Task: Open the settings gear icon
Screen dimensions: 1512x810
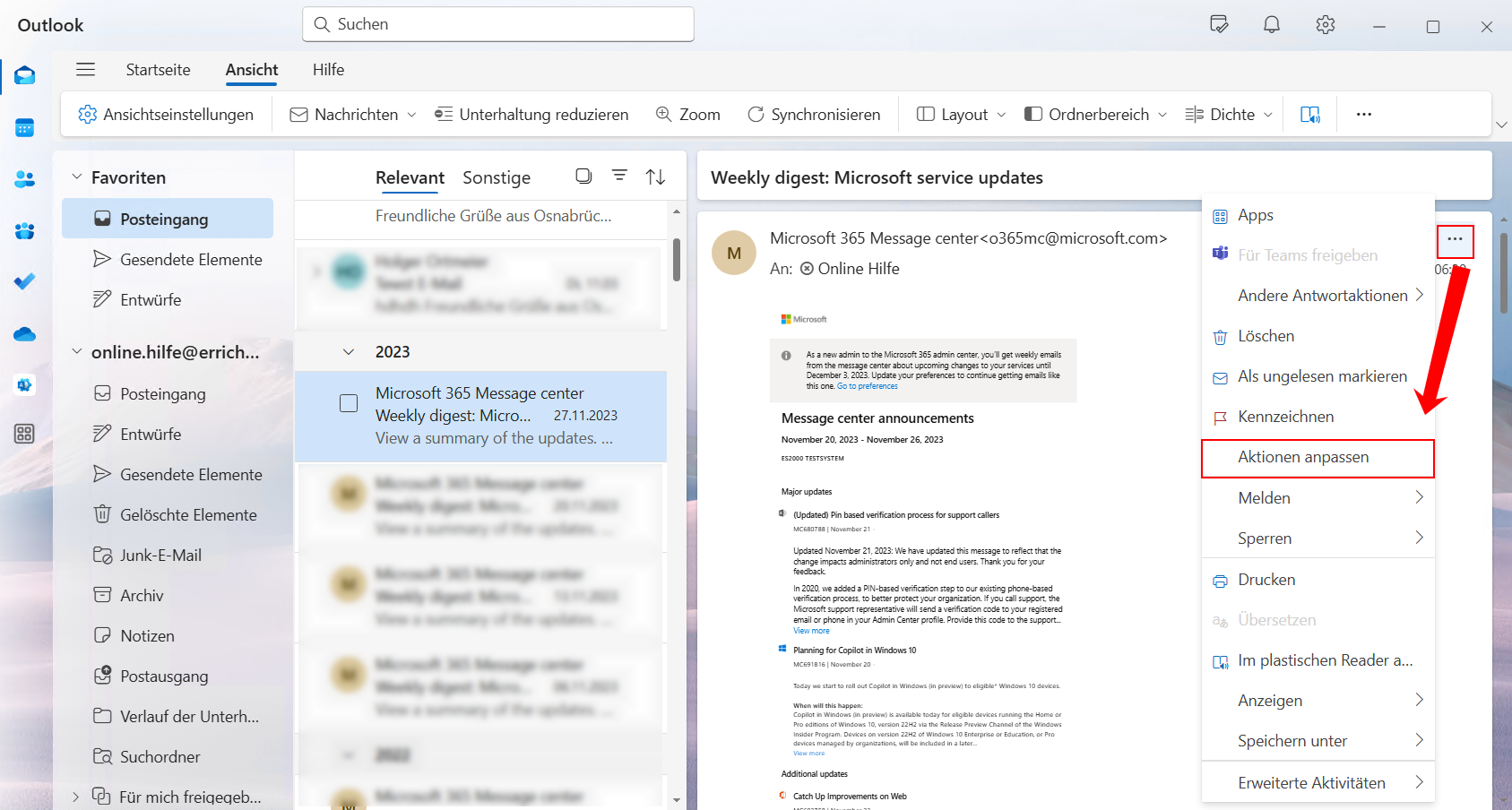Action: click(1326, 25)
